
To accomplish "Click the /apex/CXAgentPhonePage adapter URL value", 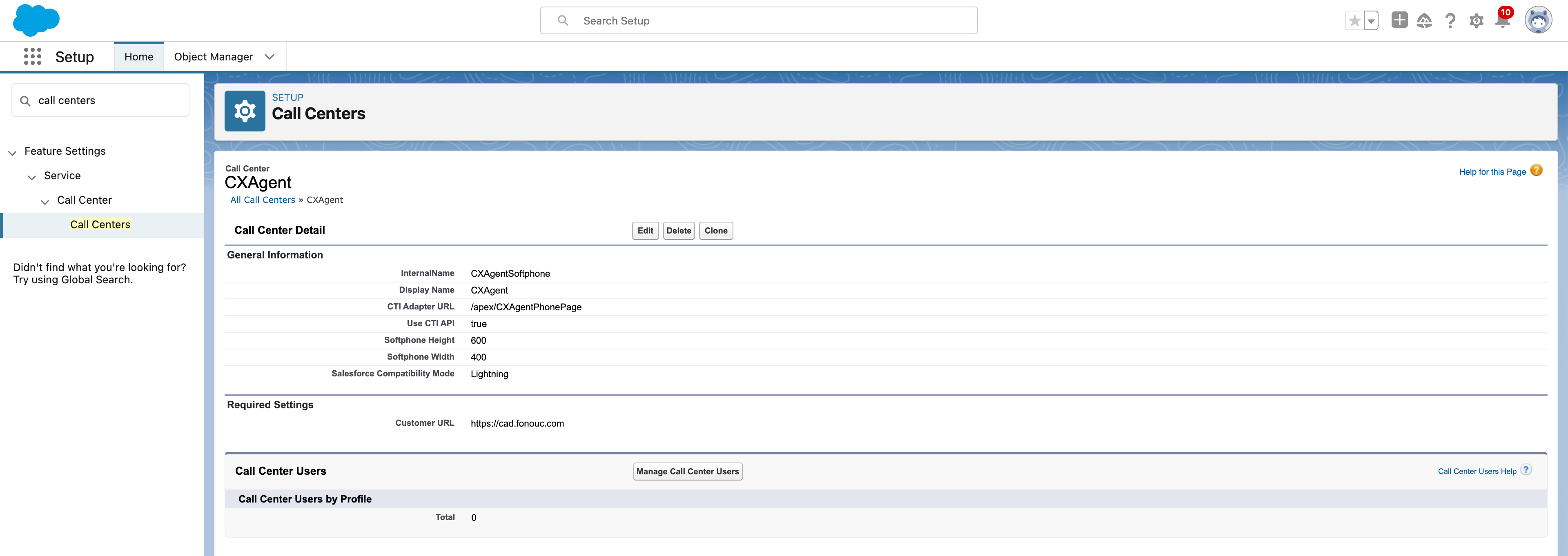I will tap(526, 307).
